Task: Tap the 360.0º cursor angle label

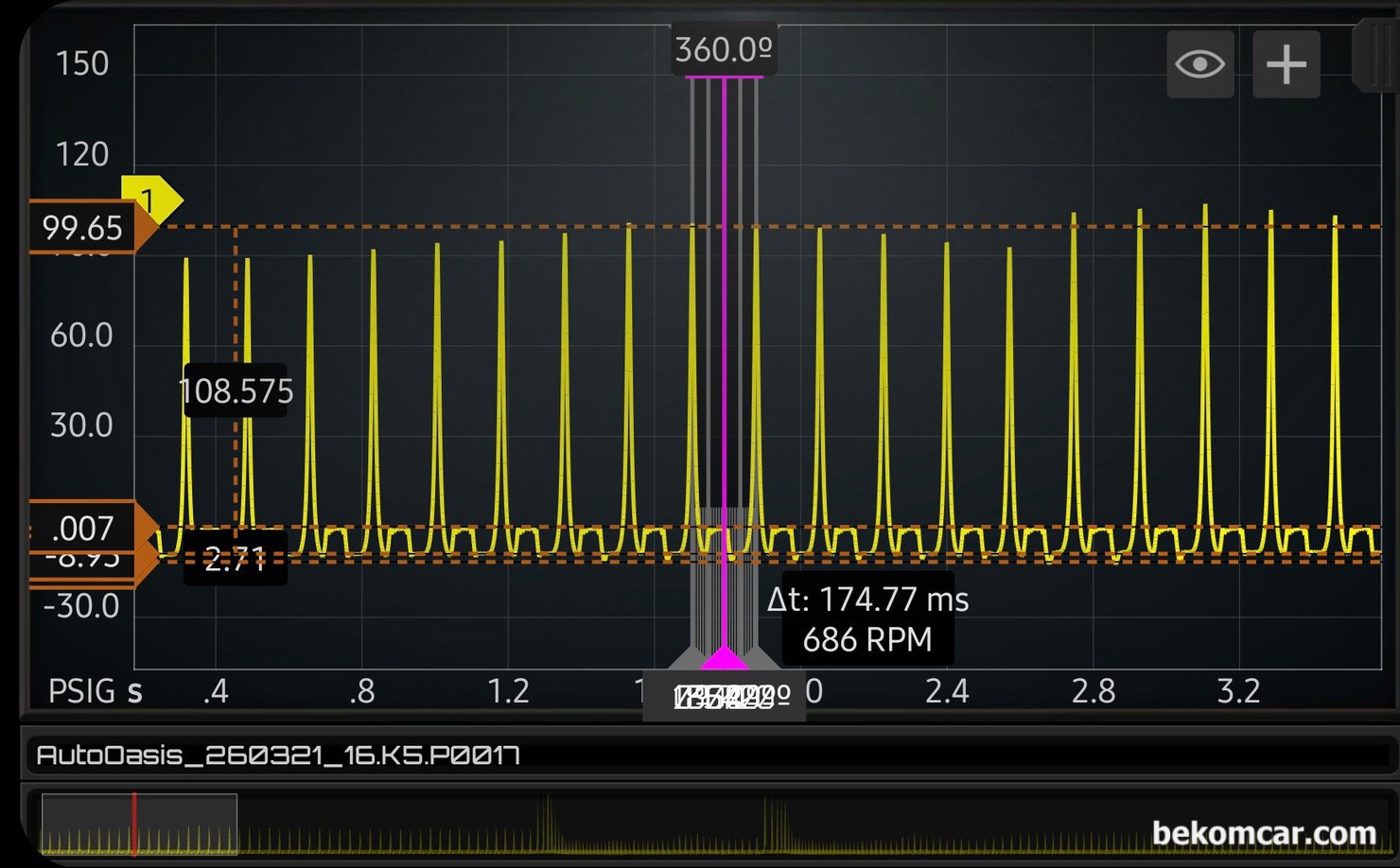Action: point(724,49)
